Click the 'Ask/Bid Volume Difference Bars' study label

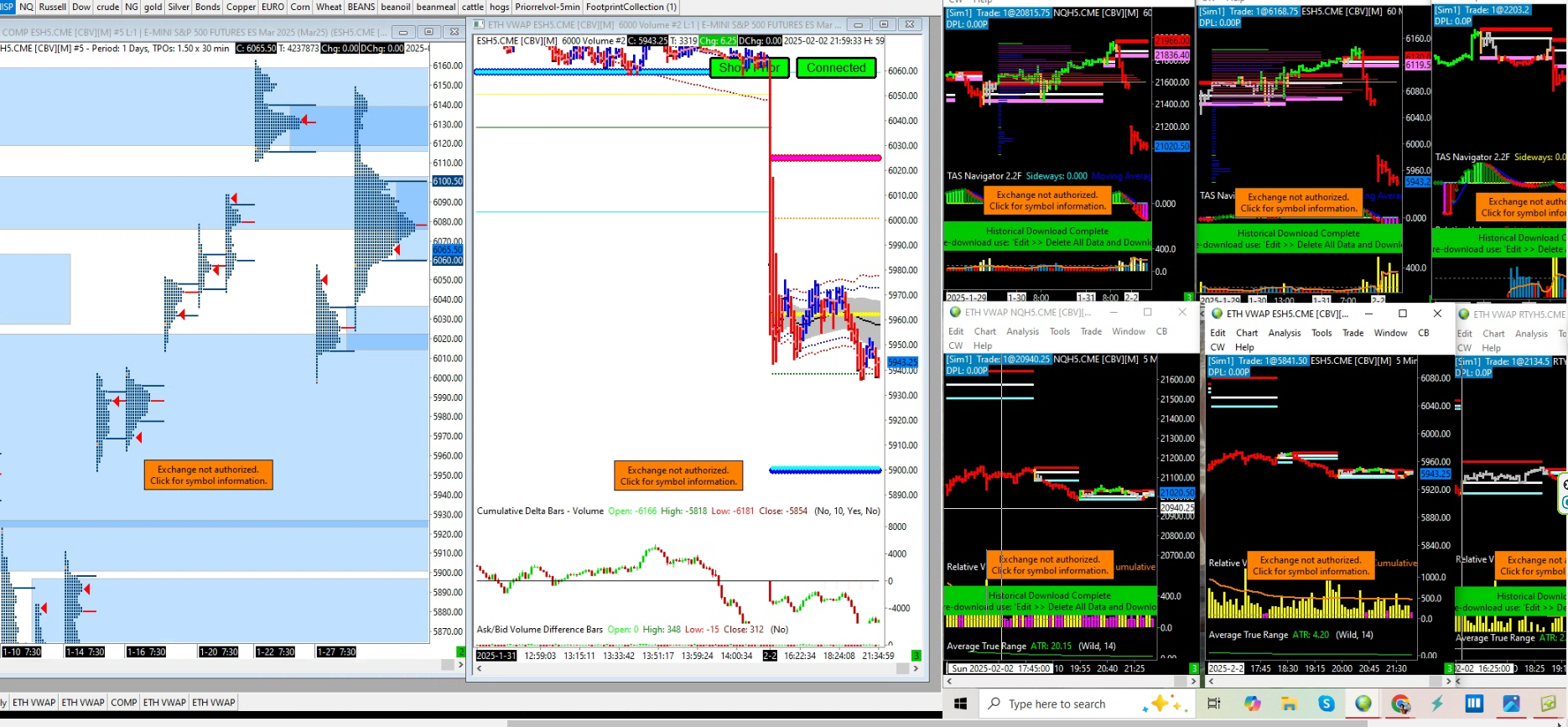[x=540, y=629]
